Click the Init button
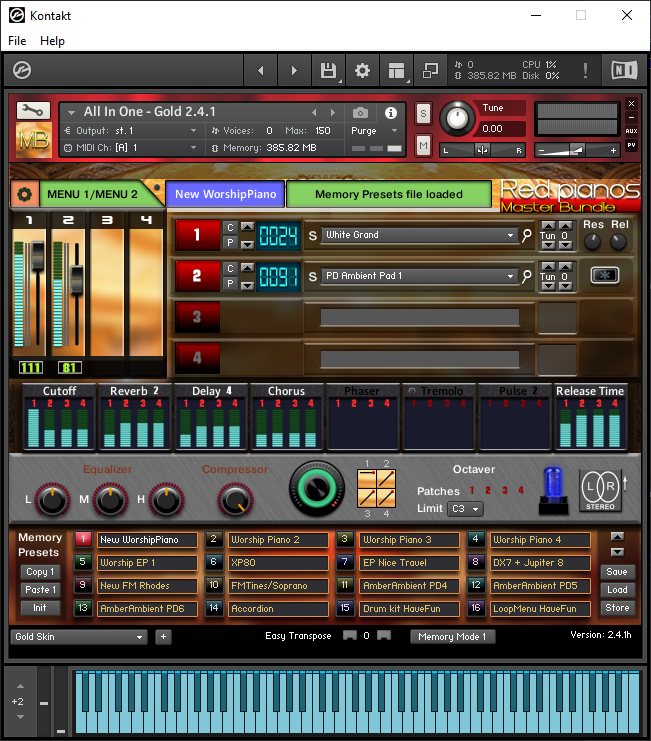The height and width of the screenshot is (741, 651). [x=40, y=608]
